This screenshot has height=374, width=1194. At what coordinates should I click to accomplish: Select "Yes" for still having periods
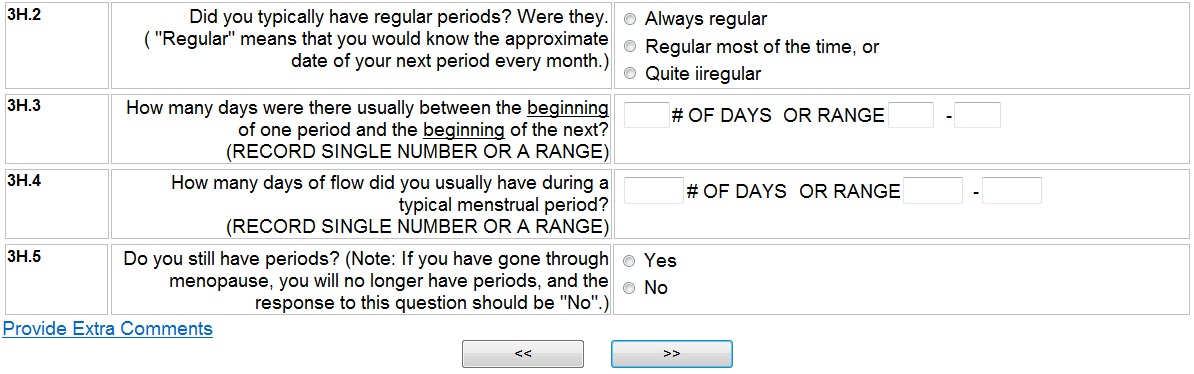click(630, 261)
